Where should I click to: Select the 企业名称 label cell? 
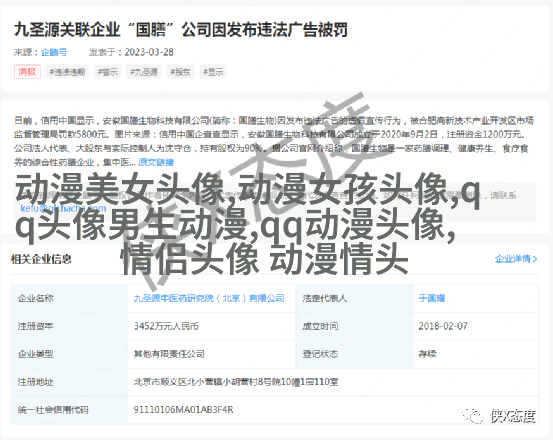pos(69,298)
